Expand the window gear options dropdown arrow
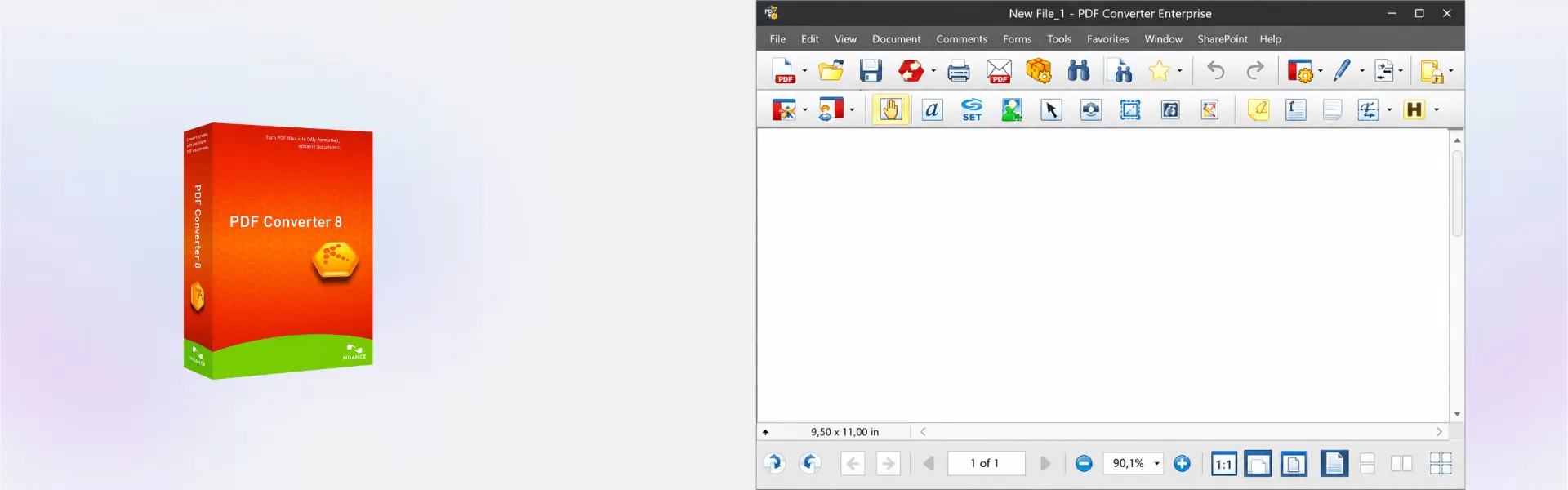Screen dimensions: 1568x490 coord(1320,71)
